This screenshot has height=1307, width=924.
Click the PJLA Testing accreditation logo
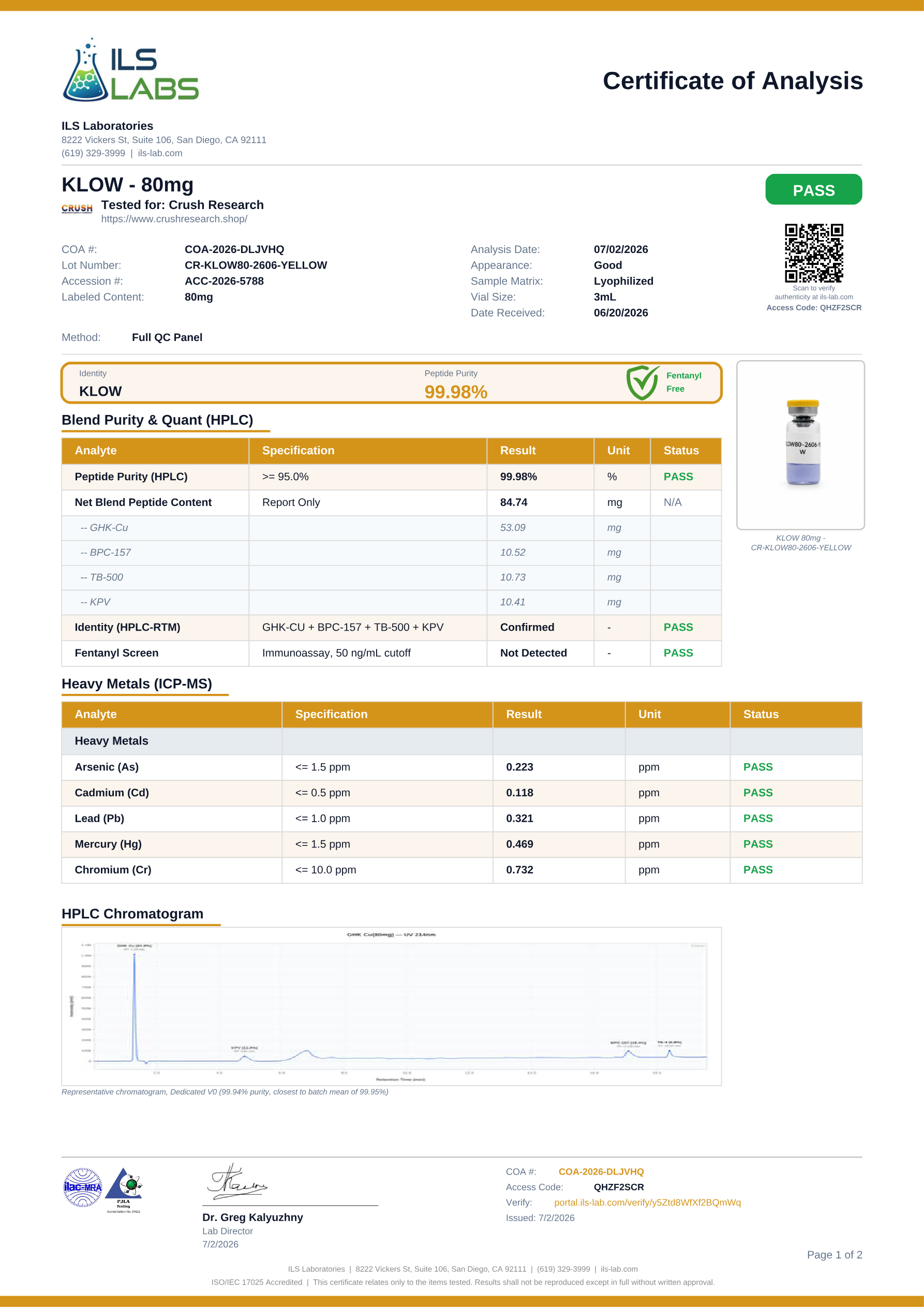[124, 1190]
